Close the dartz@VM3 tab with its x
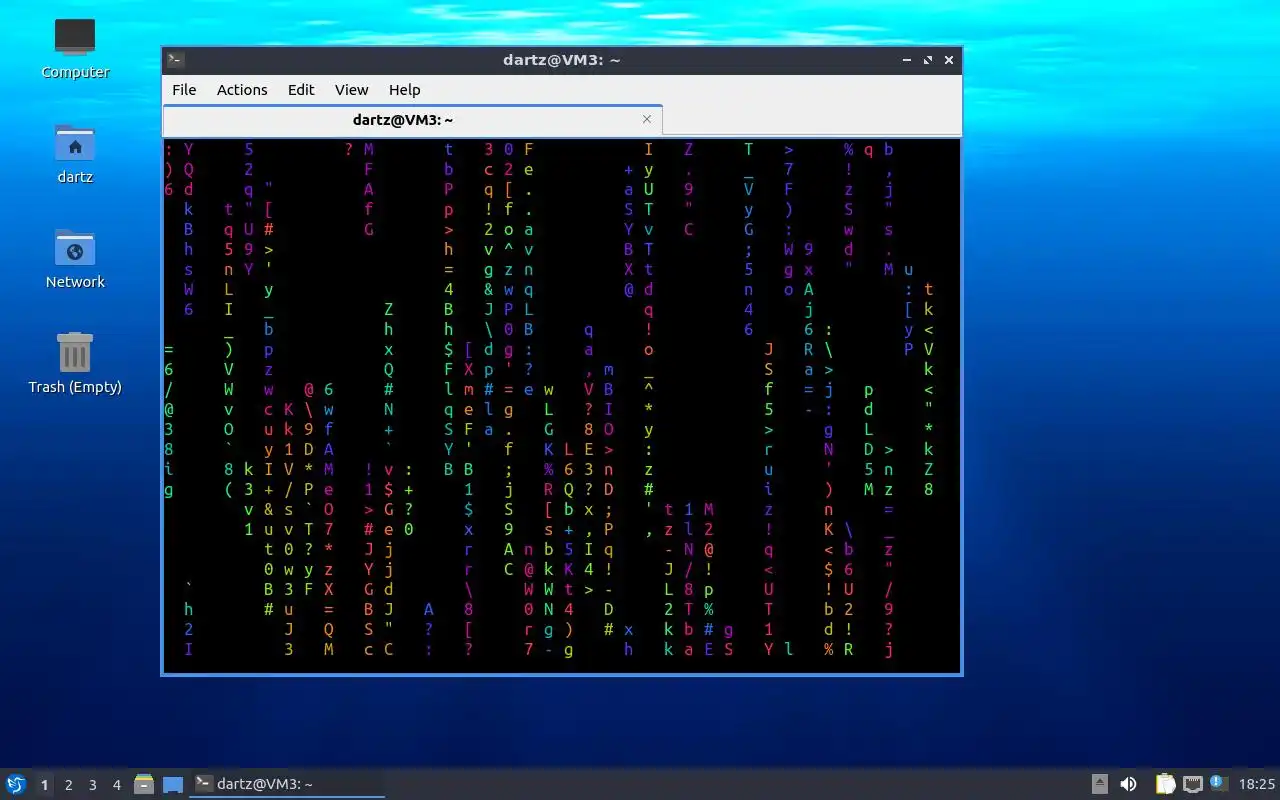The width and height of the screenshot is (1280, 800). point(646,119)
